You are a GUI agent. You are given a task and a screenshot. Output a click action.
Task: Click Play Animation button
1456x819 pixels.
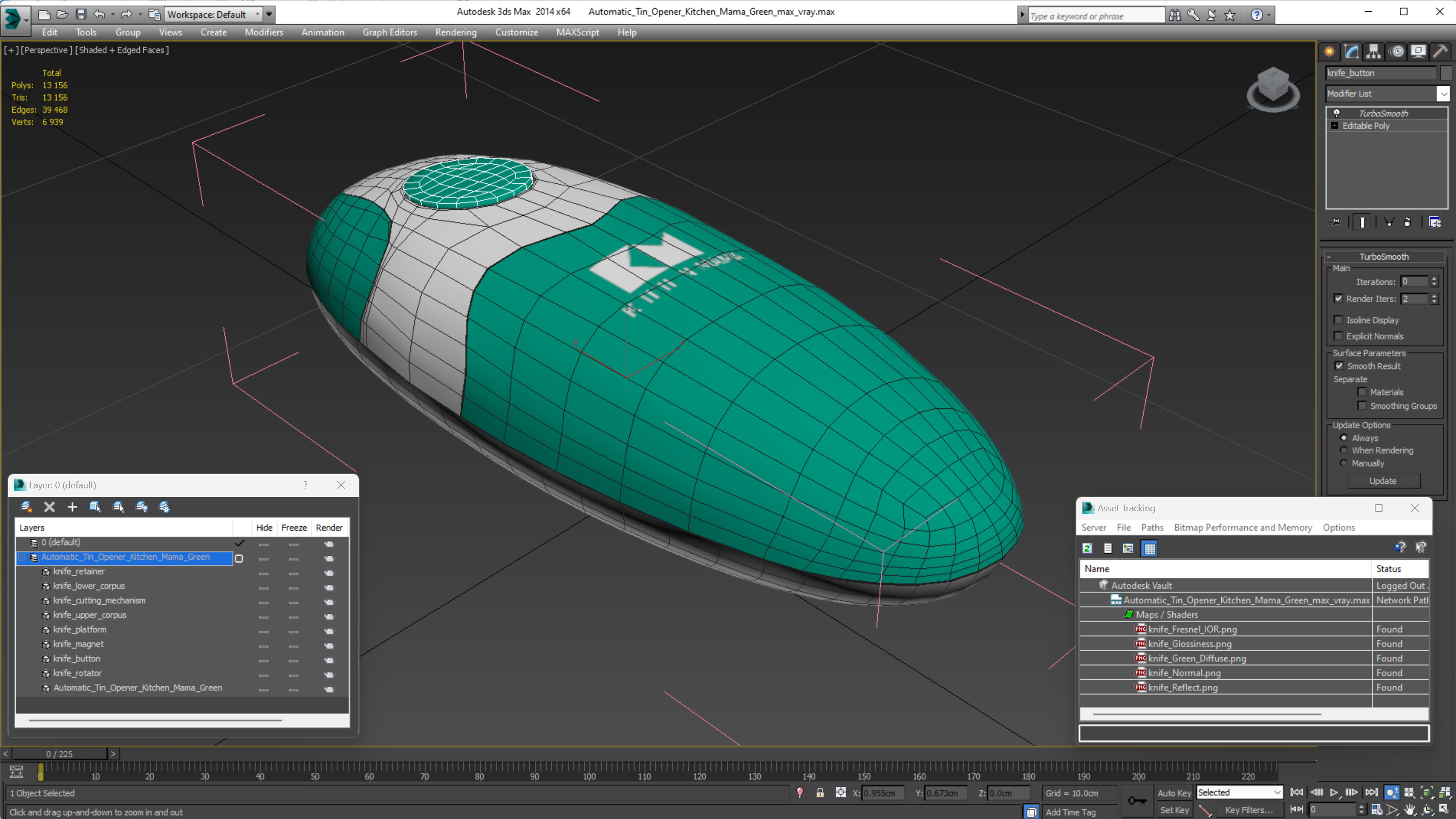point(1334,792)
